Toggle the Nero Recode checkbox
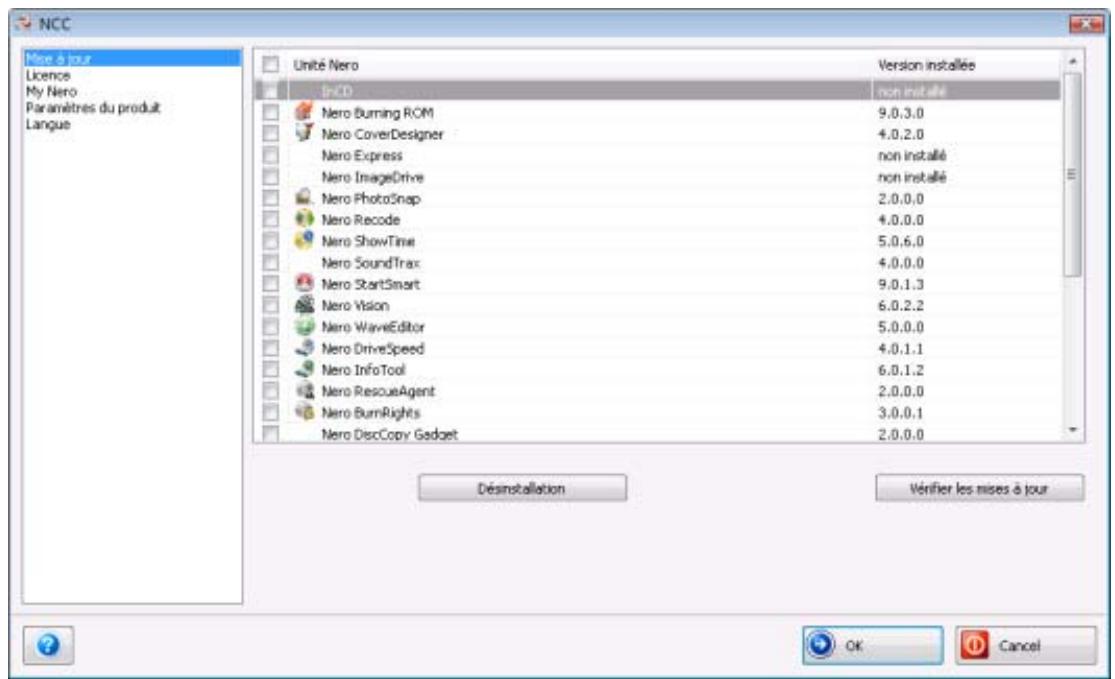Viewport: 1115px width, 679px height. [x=270, y=219]
